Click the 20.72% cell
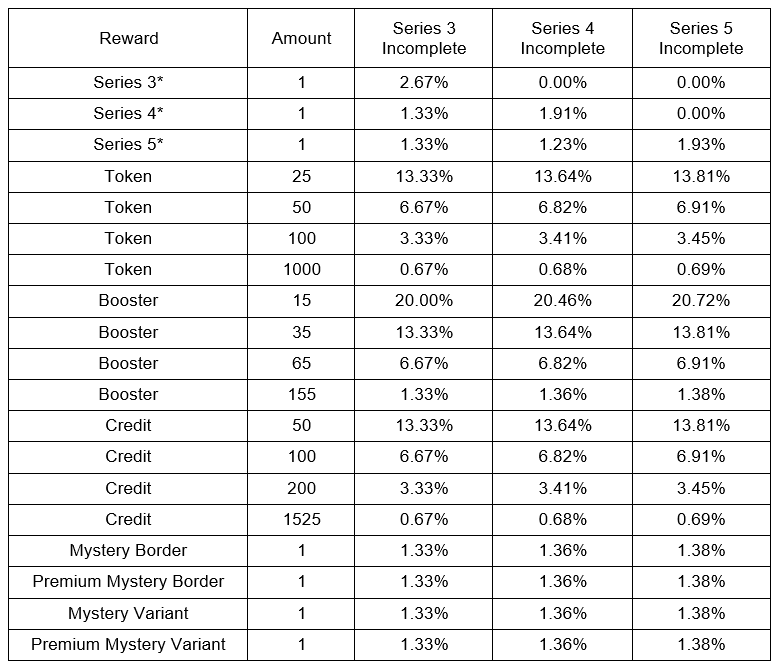This screenshot has height=667, width=775. coord(700,300)
